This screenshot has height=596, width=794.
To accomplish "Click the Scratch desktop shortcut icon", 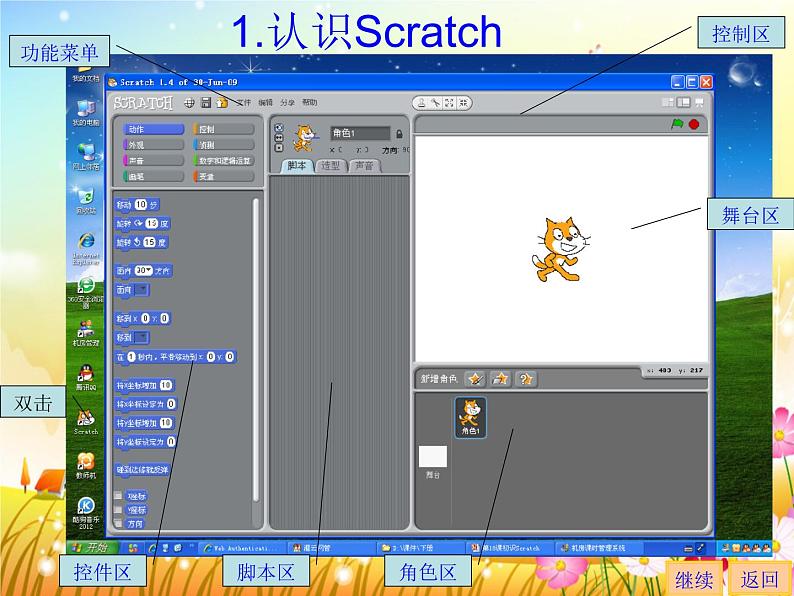I will pyautogui.click(x=86, y=422).
